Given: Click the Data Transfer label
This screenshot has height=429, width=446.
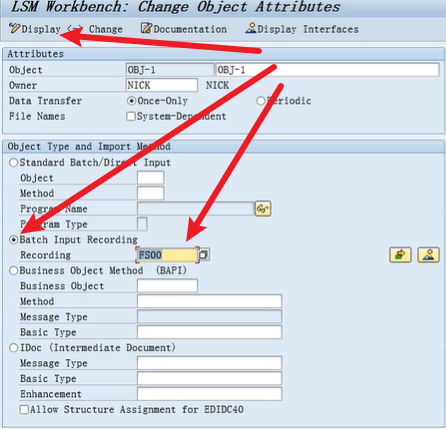Looking at the screenshot, I should point(45,101).
